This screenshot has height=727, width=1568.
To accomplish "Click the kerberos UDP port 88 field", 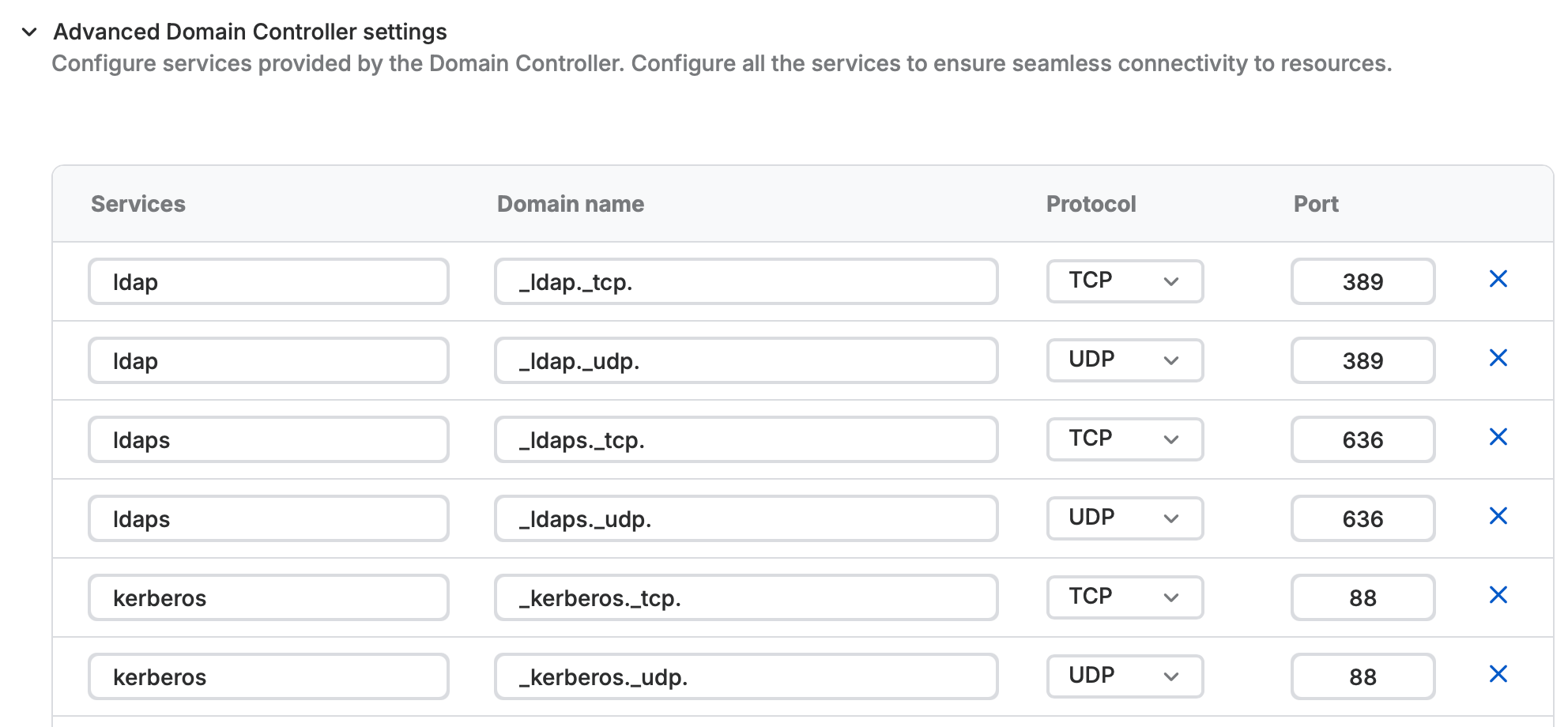I will tap(1363, 676).
